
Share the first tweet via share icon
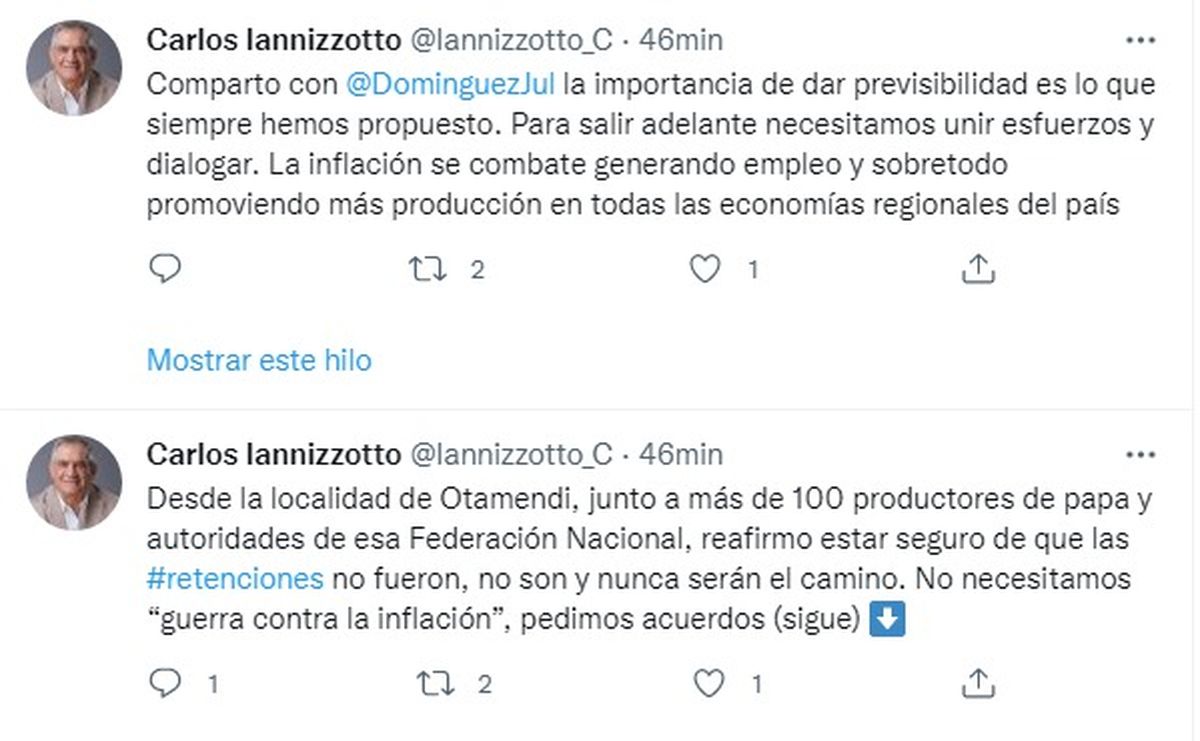point(977,268)
